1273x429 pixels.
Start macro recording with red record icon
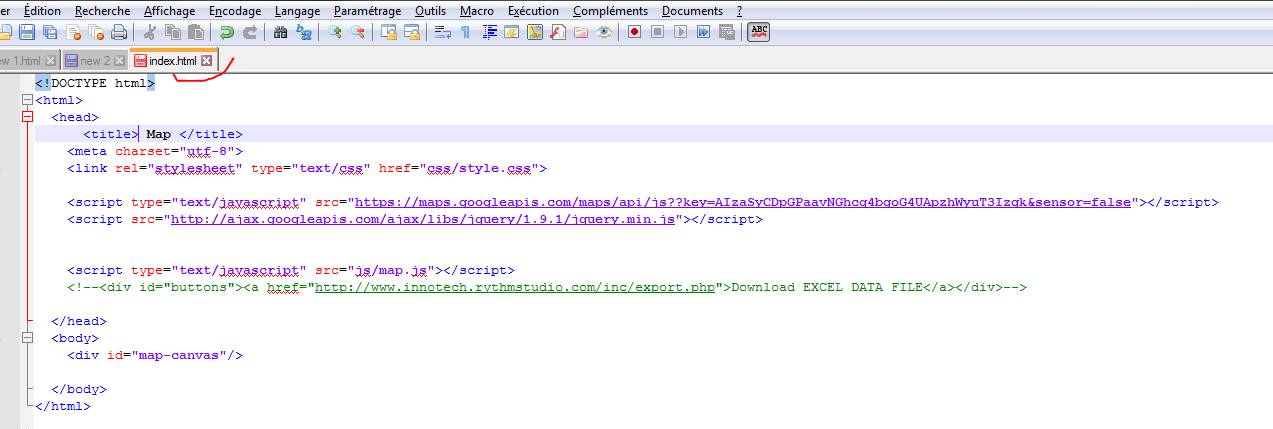[x=634, y=33]
